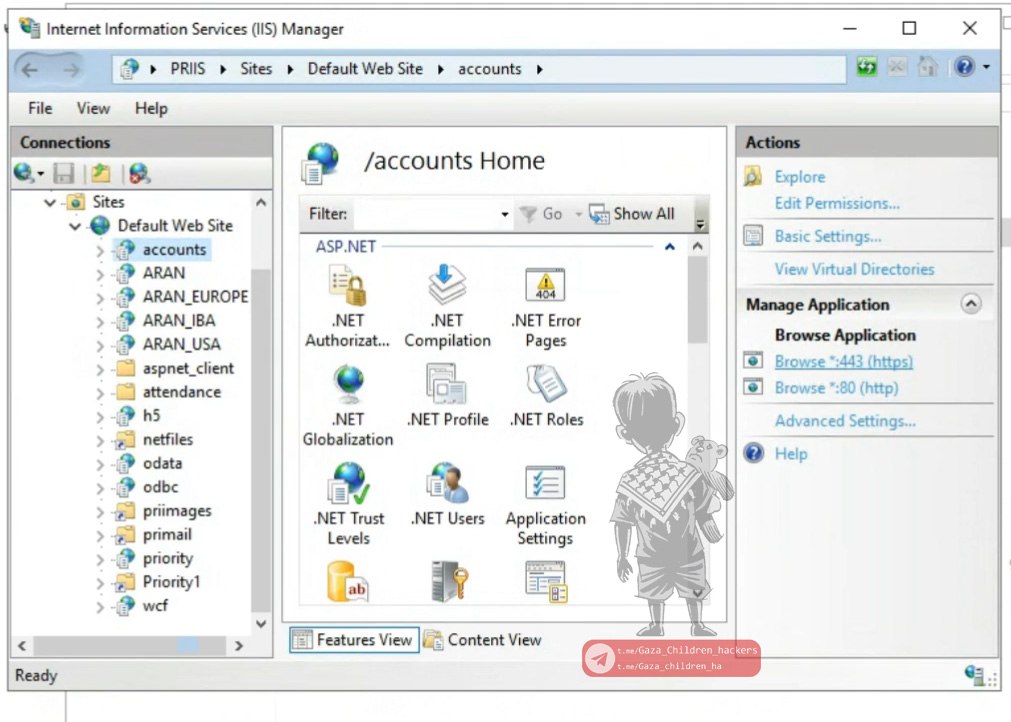Open the .NET Users feature icon
This screenshot has height=722, width=1011.
point(447,486)
